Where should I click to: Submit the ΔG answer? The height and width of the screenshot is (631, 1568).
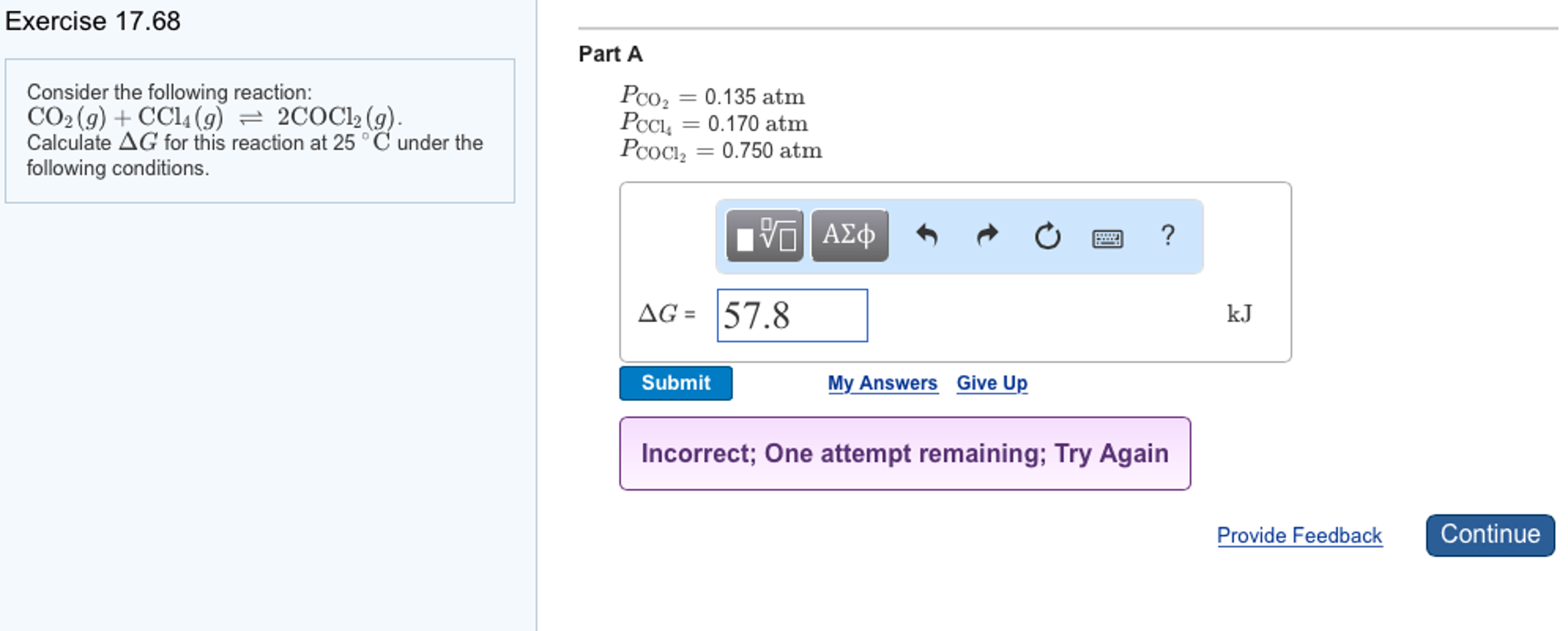click(x=675, y=383)
